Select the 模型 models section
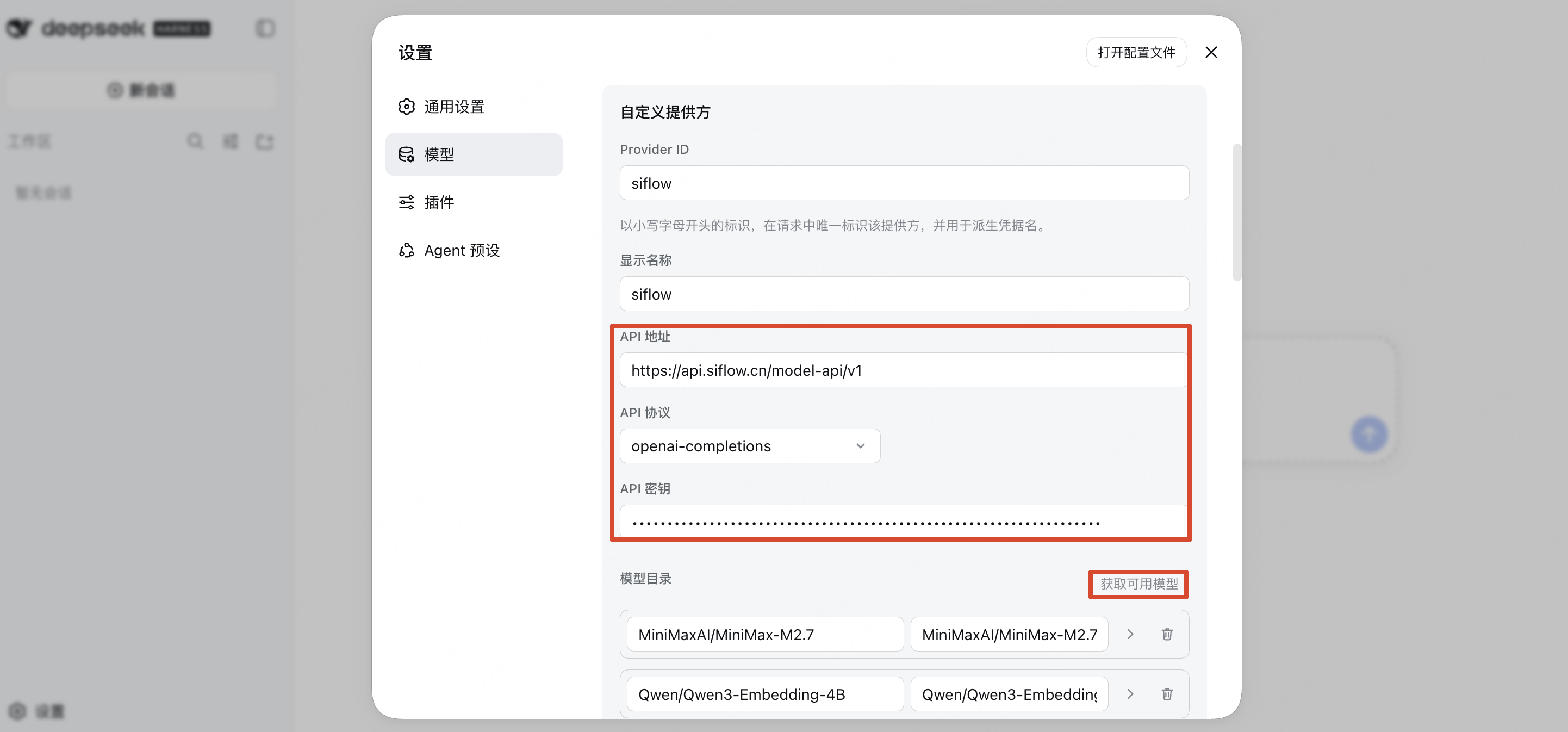This screenshot has height=732, width=1568. 474,154
